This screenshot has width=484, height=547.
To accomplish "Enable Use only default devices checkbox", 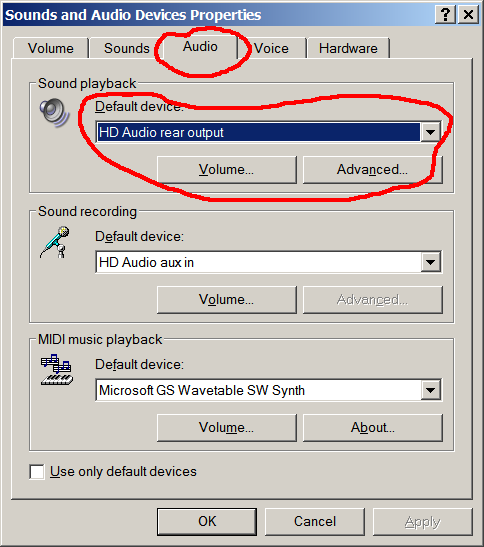I will coord(37,472).
